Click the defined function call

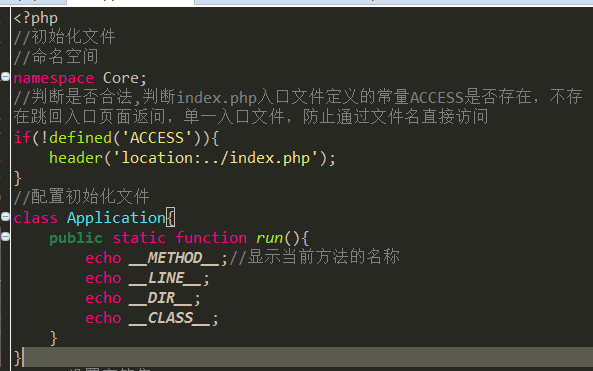pos(81,138)
